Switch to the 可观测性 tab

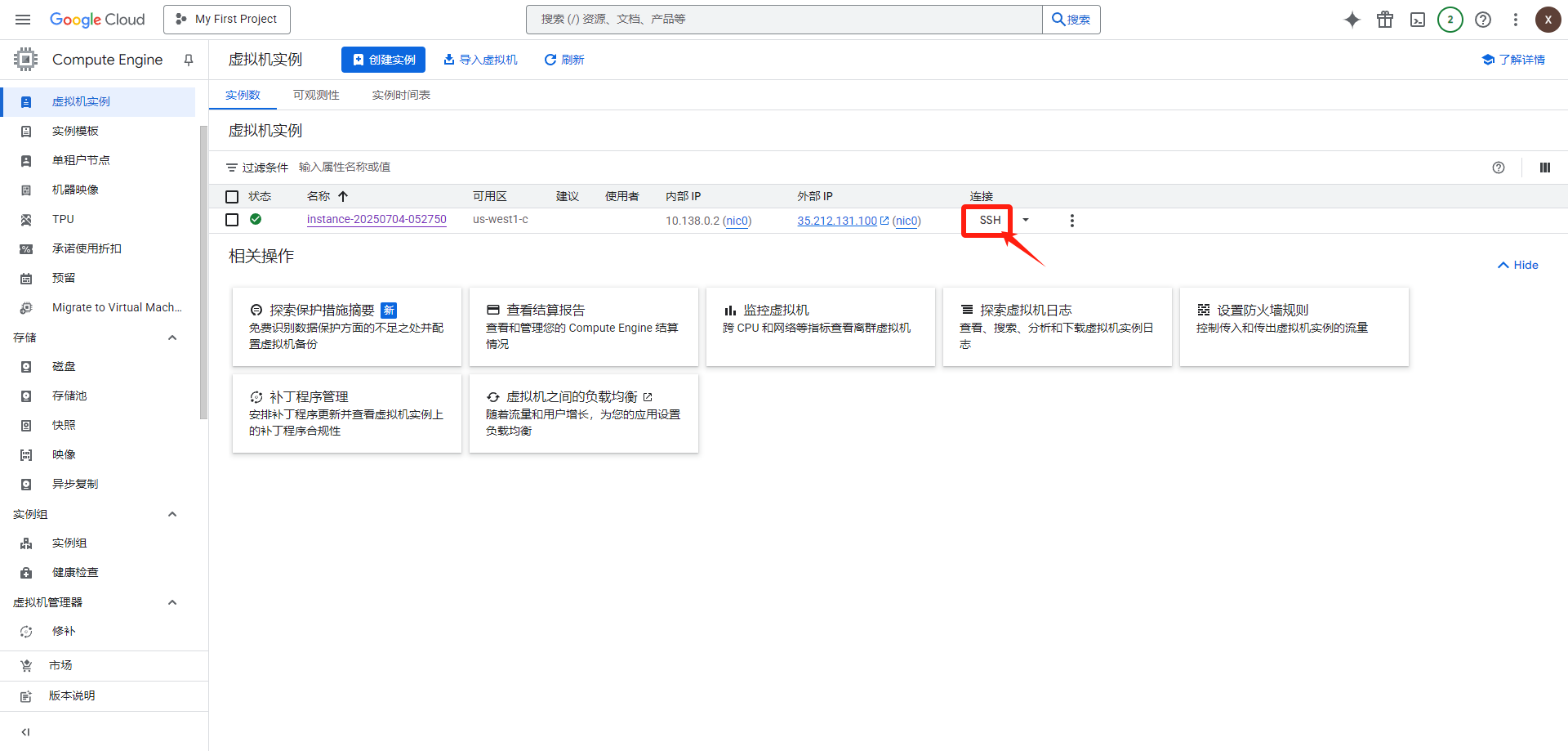point(316,95)
